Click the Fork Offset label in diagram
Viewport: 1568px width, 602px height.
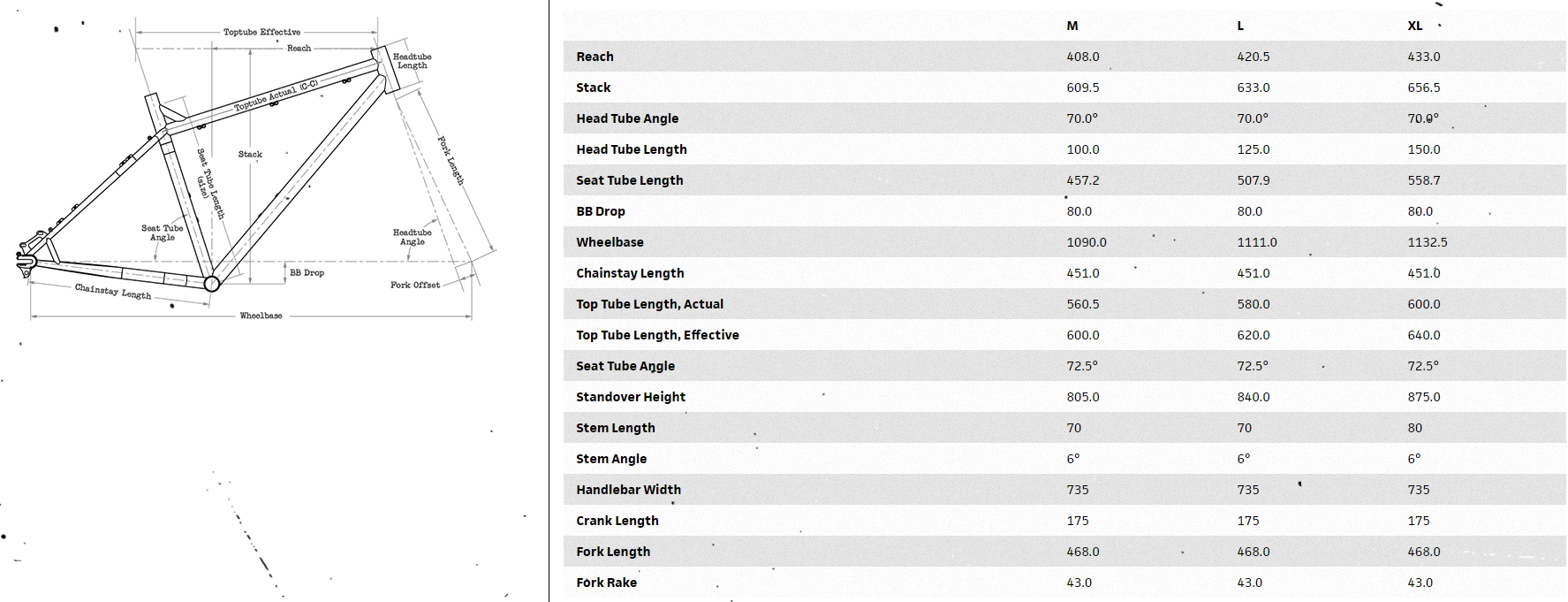[415, 285]
